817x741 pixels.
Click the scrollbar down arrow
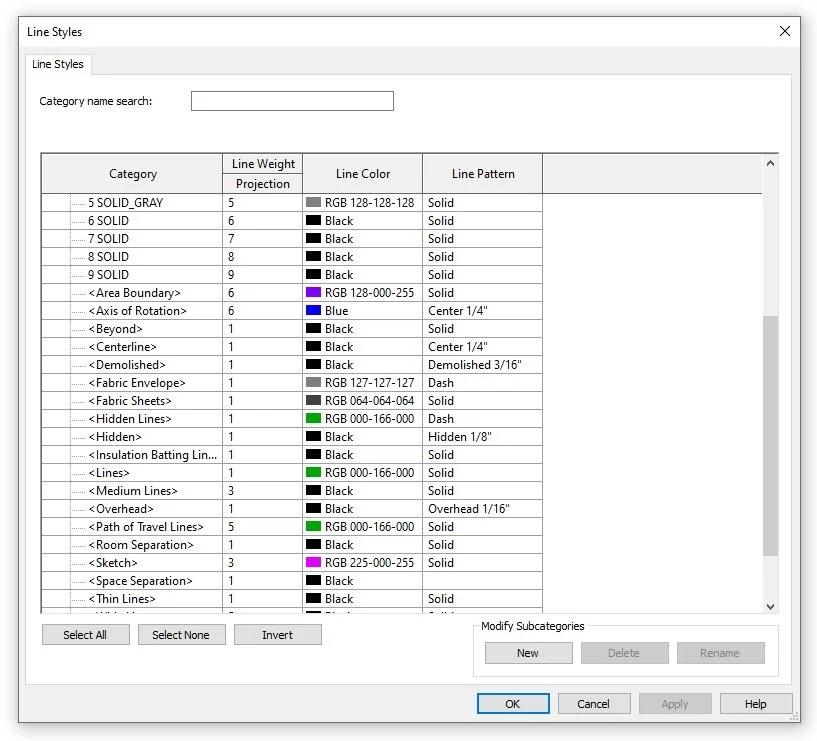(x=770, y=605)
